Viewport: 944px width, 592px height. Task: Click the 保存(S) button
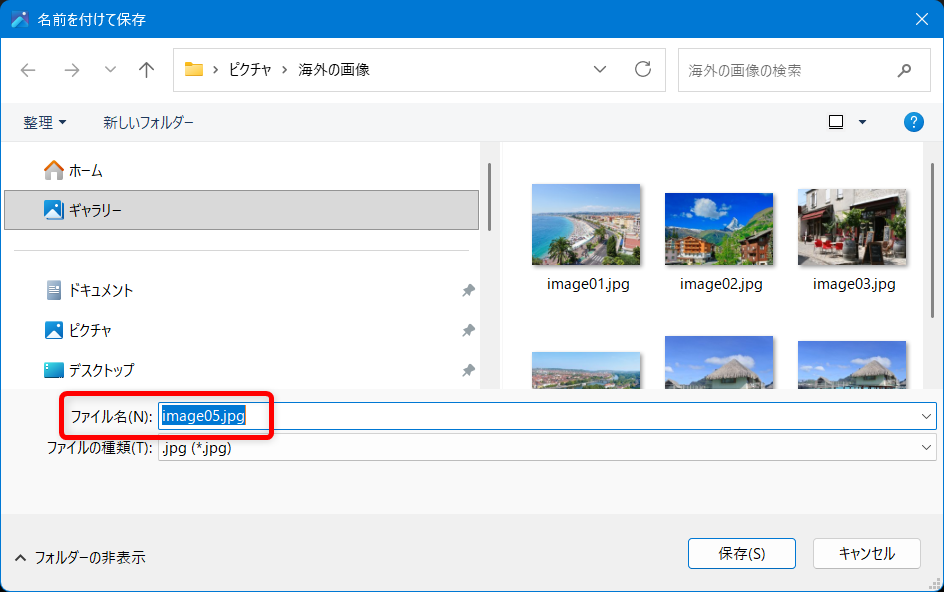(x=742, y=553)
